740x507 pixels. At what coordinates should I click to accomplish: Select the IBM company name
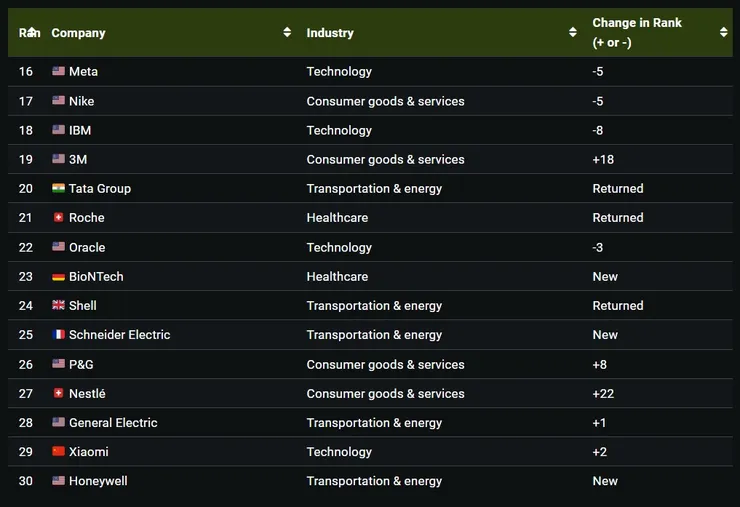80,130
